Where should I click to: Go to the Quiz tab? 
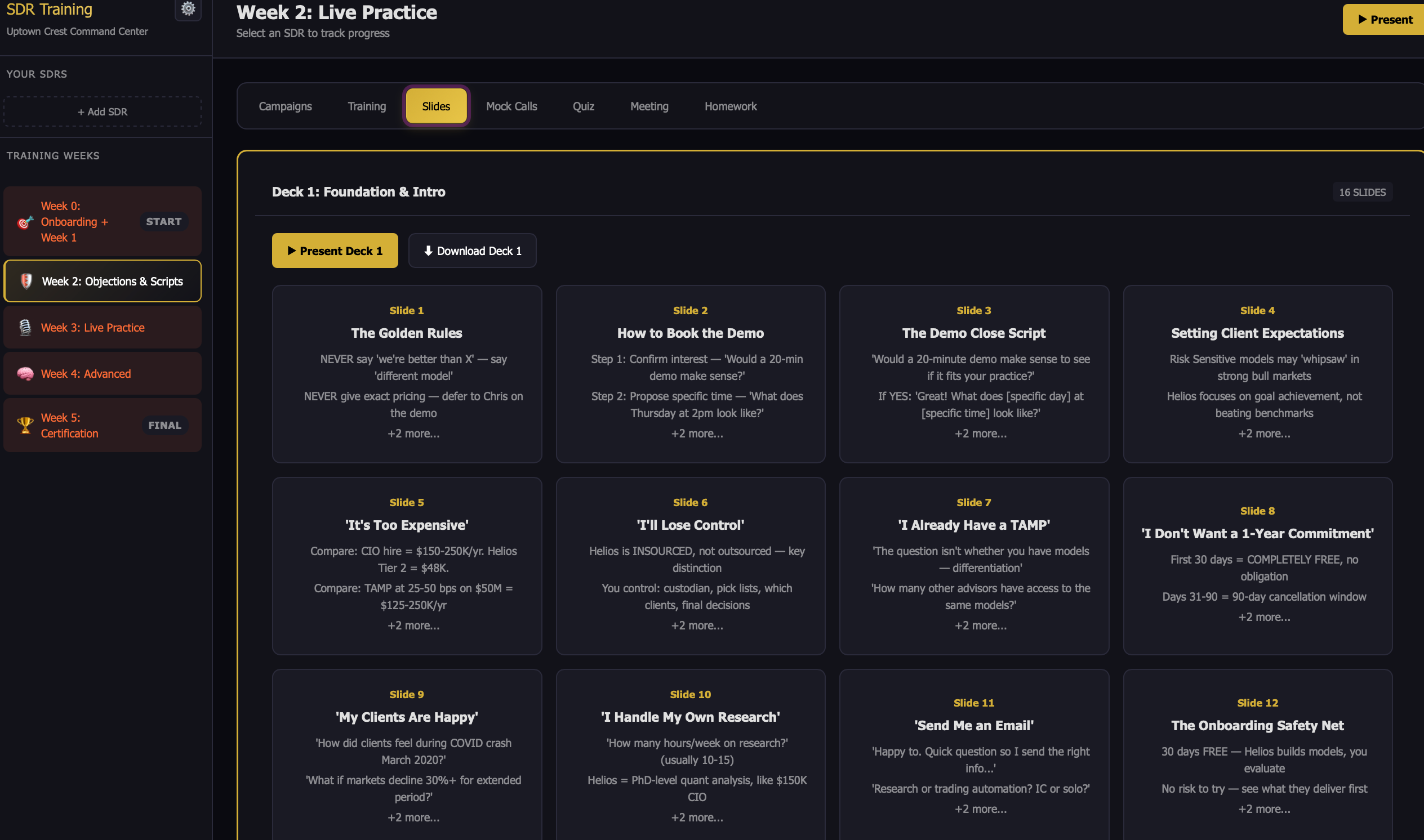[x=582, y=106]
